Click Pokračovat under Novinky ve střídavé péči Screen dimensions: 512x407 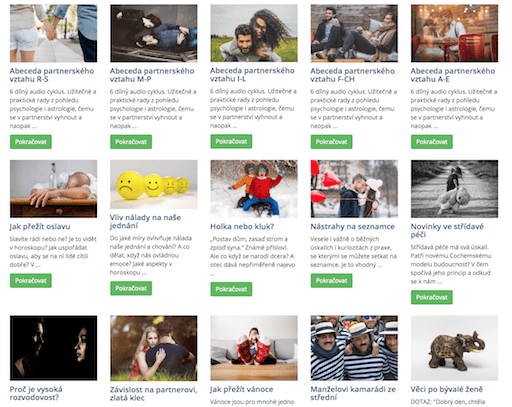[x=432, y=297]
